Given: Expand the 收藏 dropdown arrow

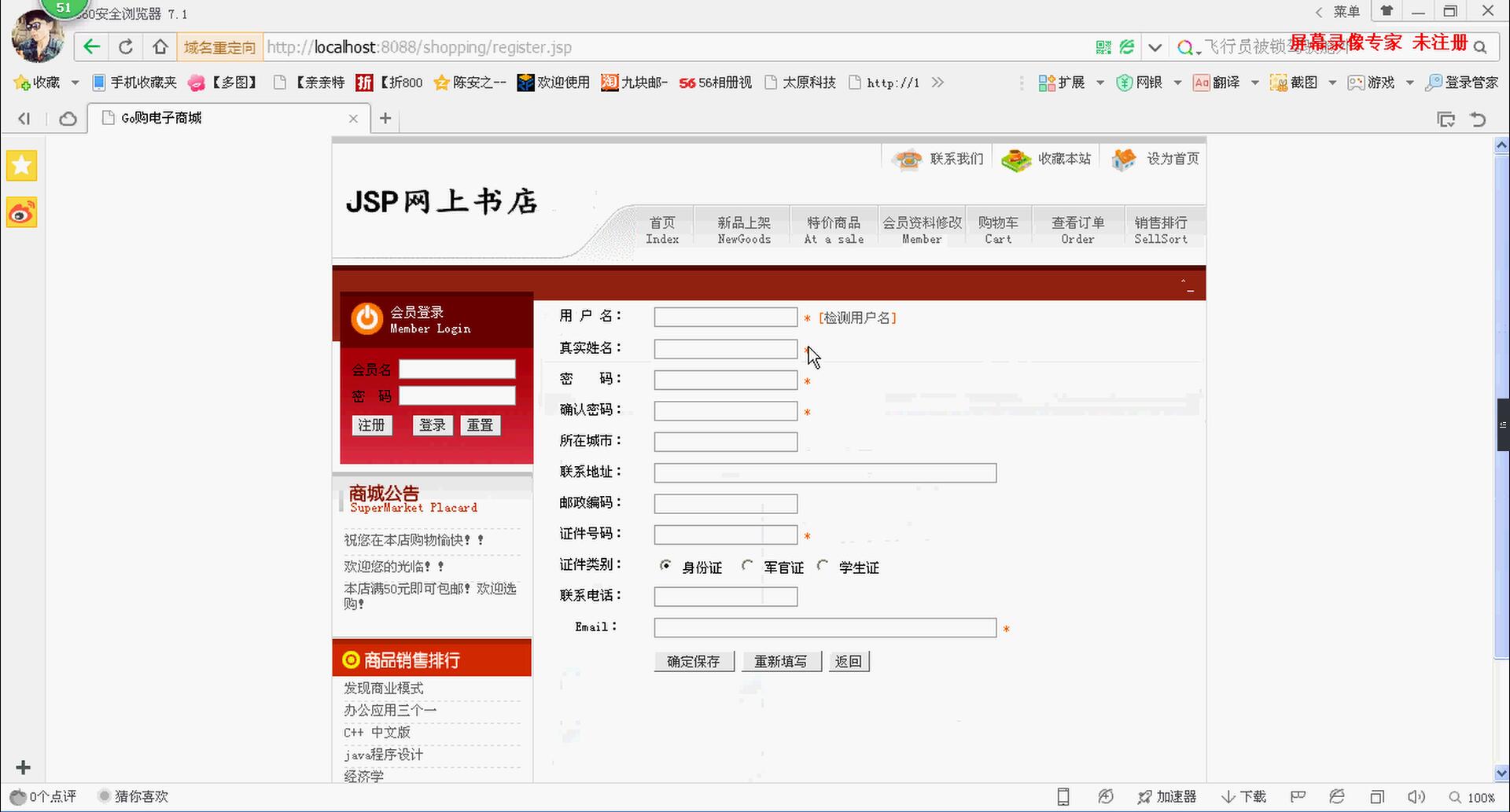Looking at the screenshot, I should pyautogui.click(x=75, y=83).
